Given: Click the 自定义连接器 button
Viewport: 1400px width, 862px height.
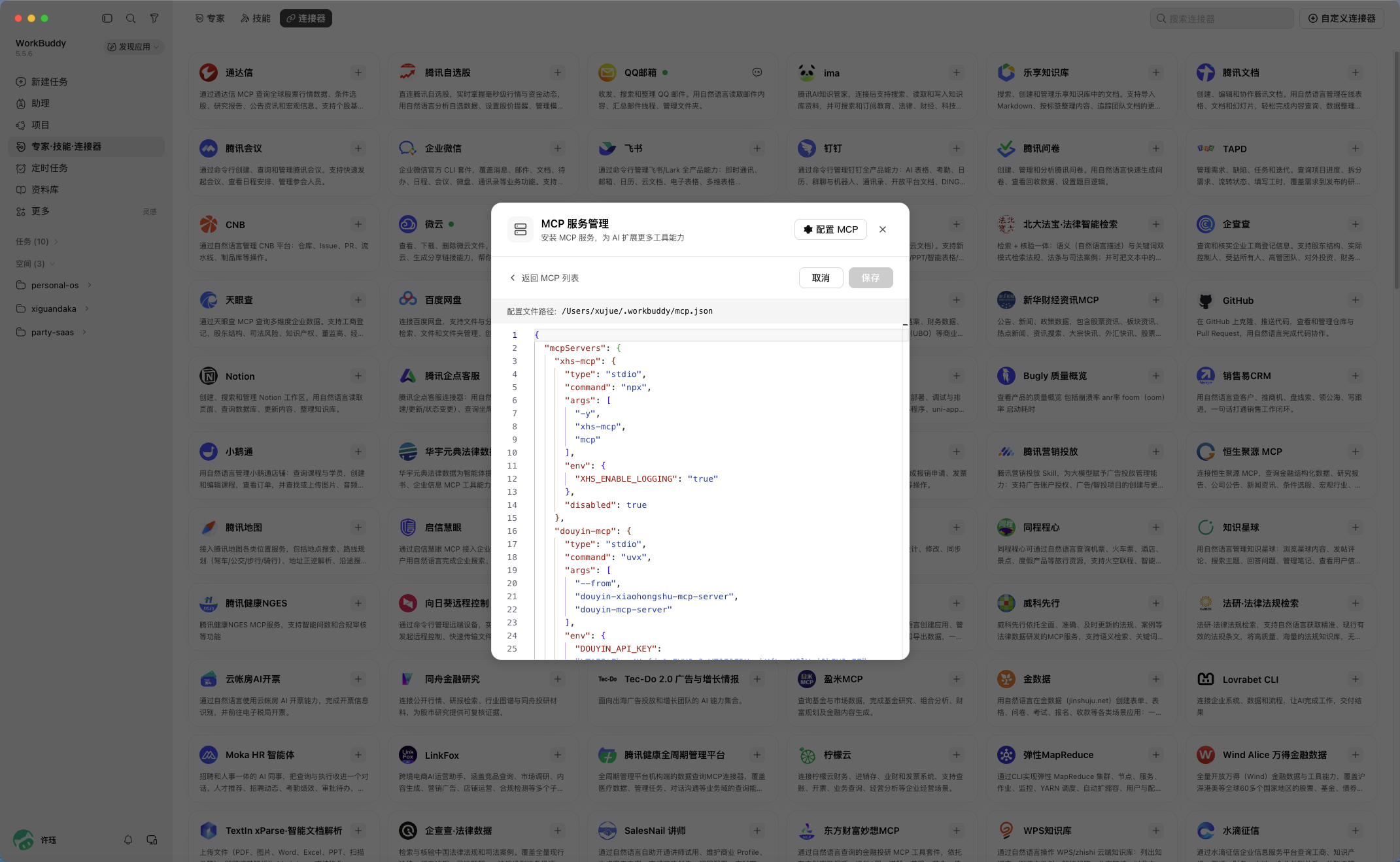Looking at the screenshot, I should click(x=1342, y=18).
